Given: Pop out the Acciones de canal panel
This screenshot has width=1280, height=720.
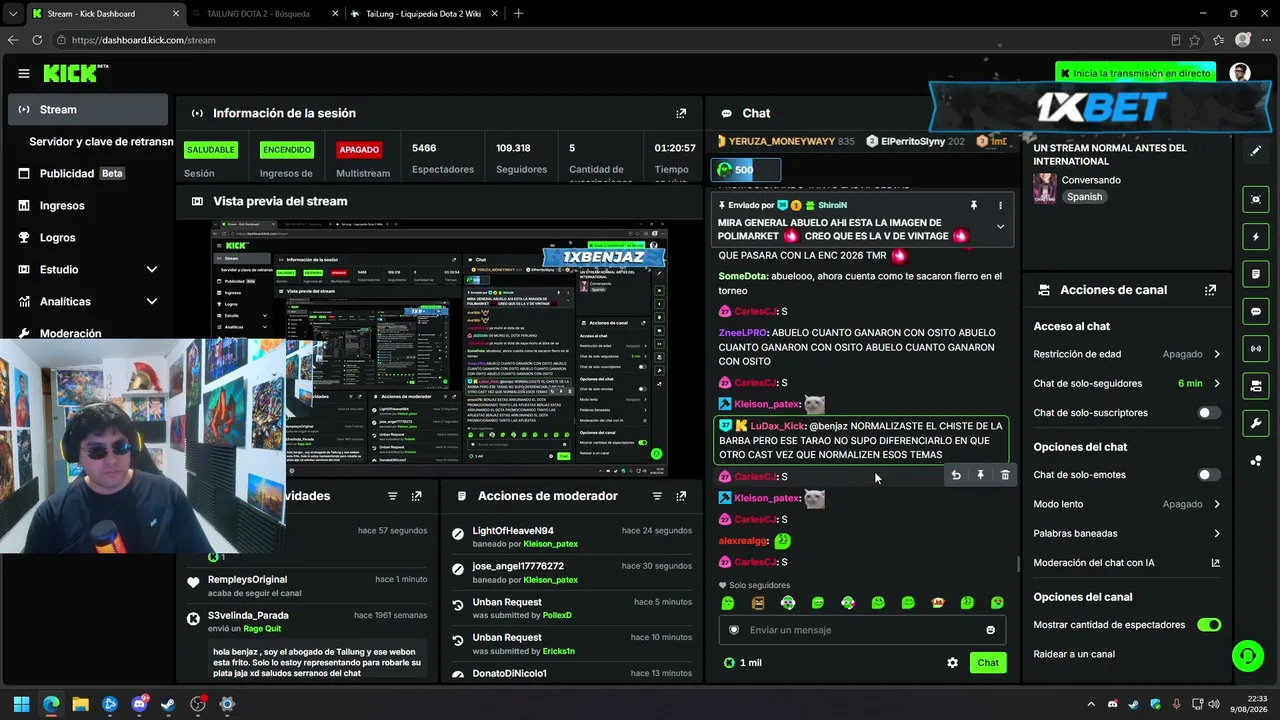Looking at the screenshot, I should click(1211, 290).
